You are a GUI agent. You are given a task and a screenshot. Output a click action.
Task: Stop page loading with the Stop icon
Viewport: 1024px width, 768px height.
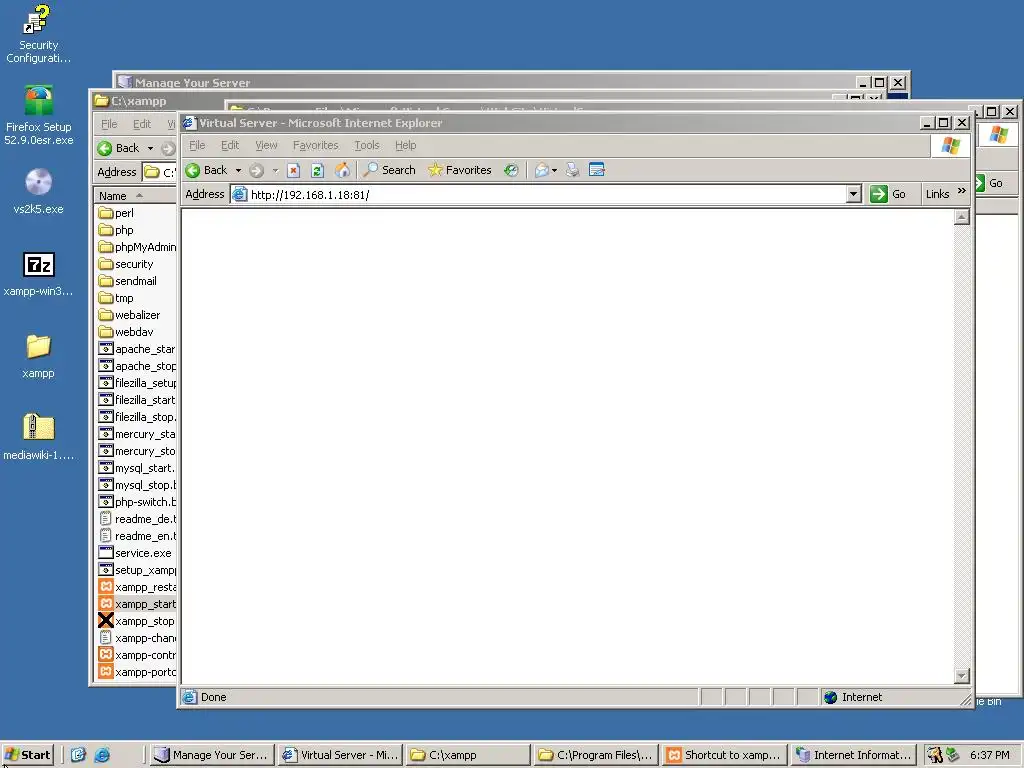click(293, 170)
